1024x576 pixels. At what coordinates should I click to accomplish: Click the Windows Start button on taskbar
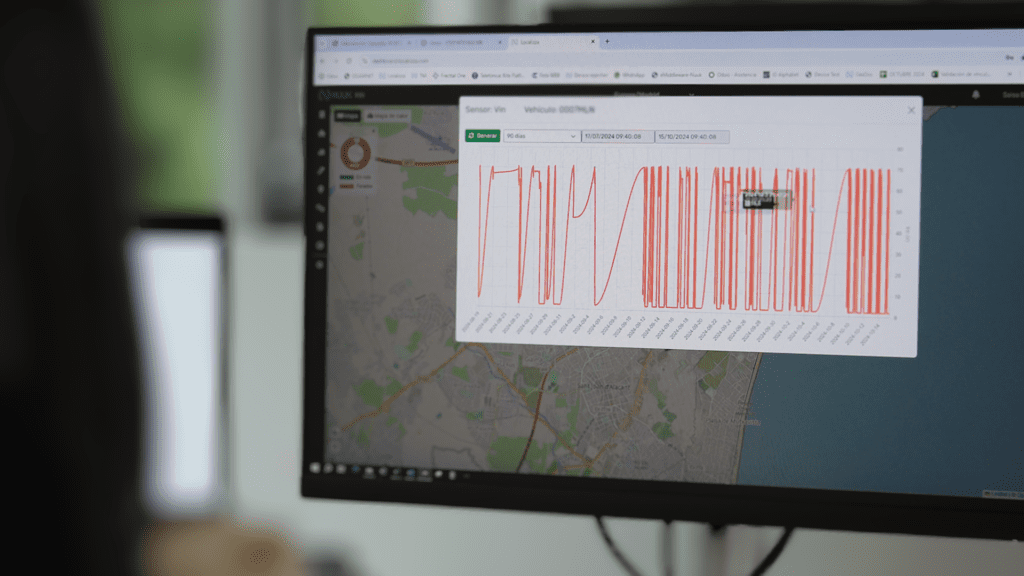click(314, 467)
